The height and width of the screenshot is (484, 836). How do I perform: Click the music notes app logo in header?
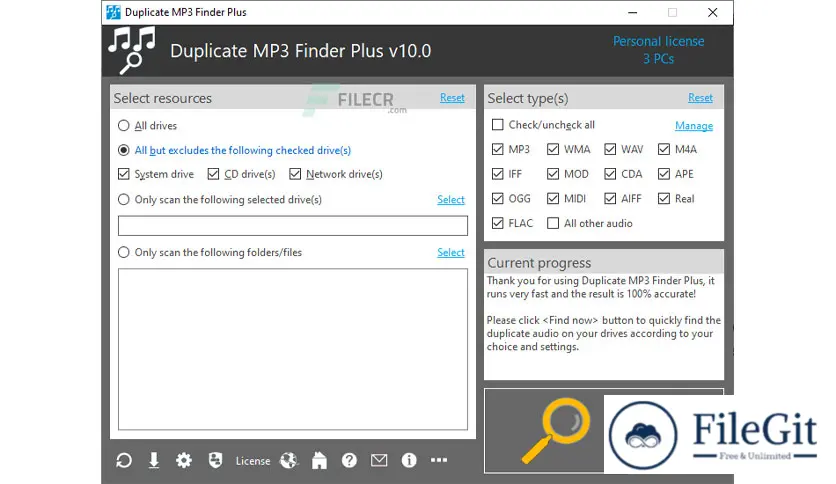tap(132, 50)
